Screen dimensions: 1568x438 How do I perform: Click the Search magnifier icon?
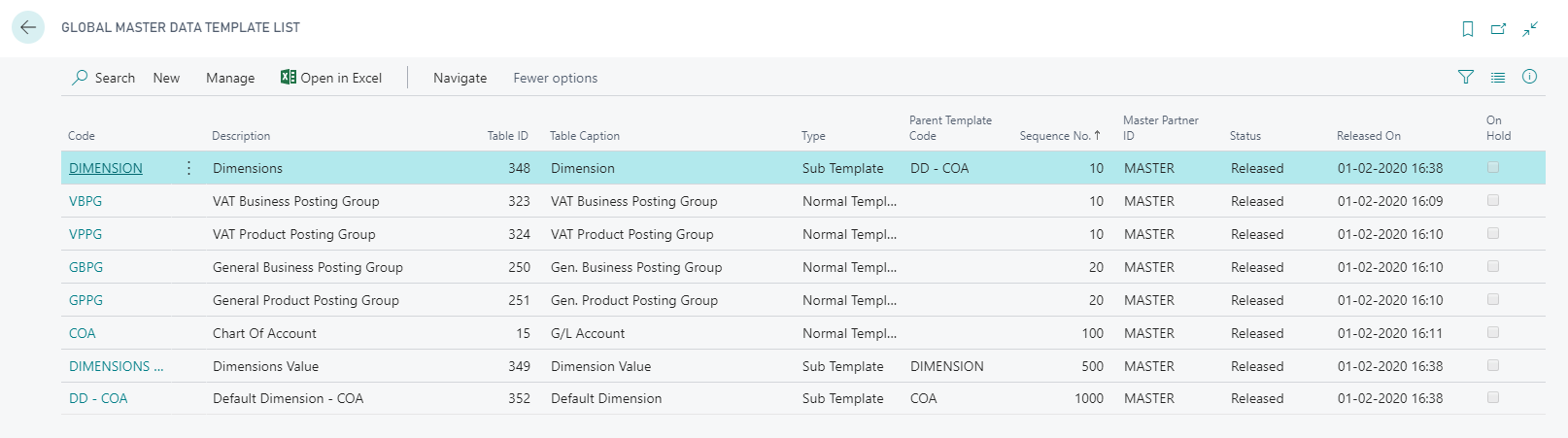click(x=80, y=78)
